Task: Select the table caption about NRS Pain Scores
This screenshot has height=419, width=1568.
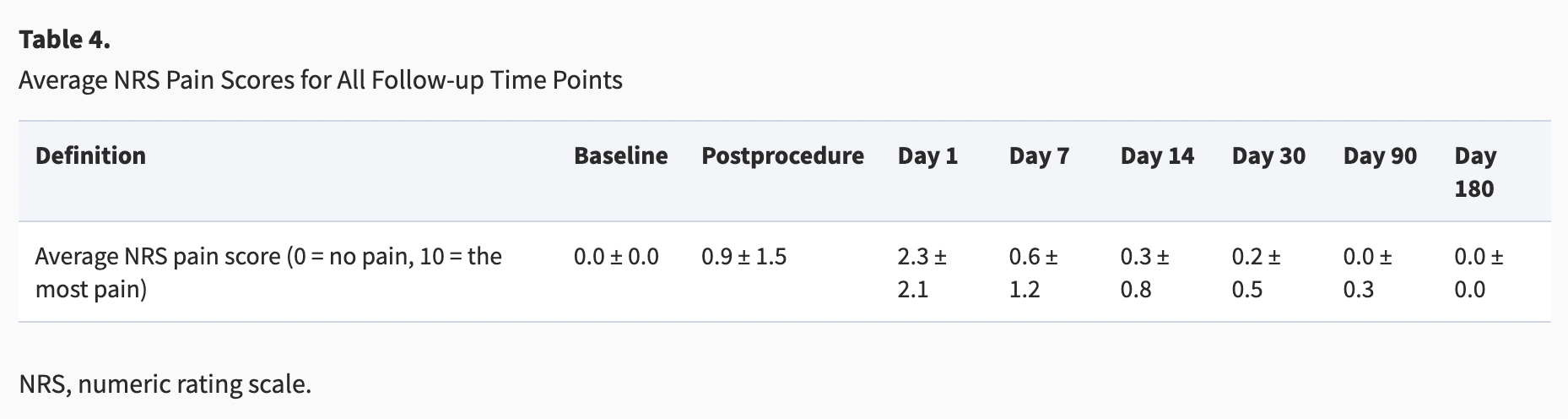Action: 320,80
